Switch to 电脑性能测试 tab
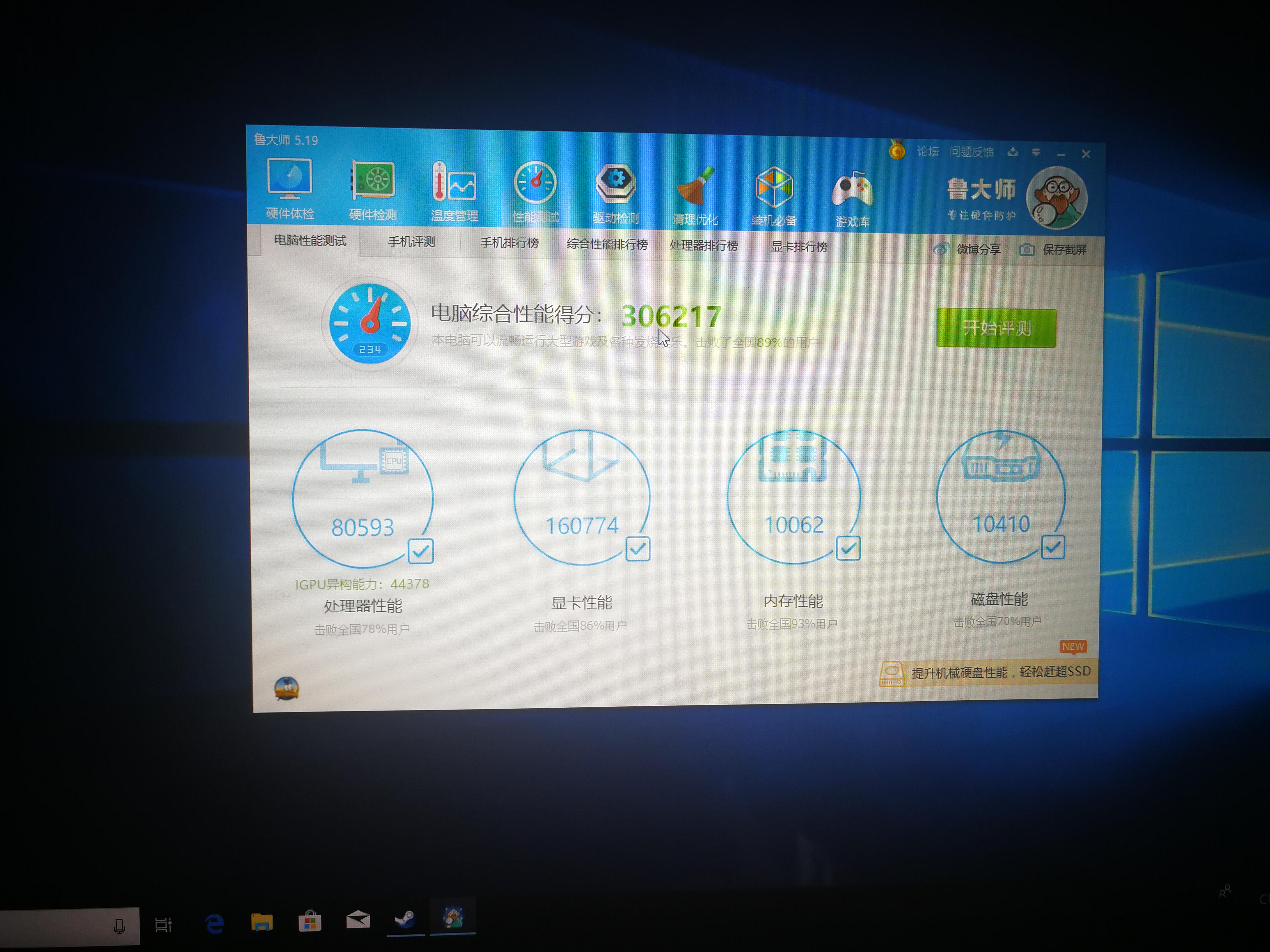 pyautogui.click(x=310, y=240)
